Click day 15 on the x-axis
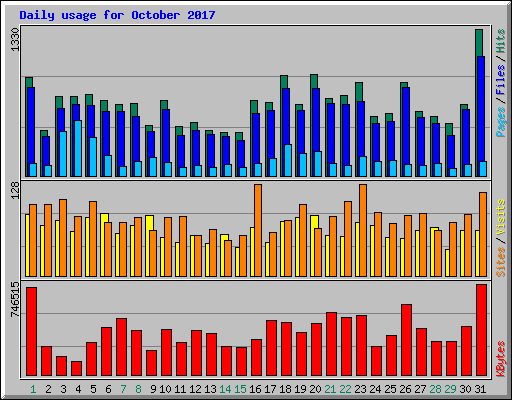This screenshot has width=512, height=400. coord(240,389)
